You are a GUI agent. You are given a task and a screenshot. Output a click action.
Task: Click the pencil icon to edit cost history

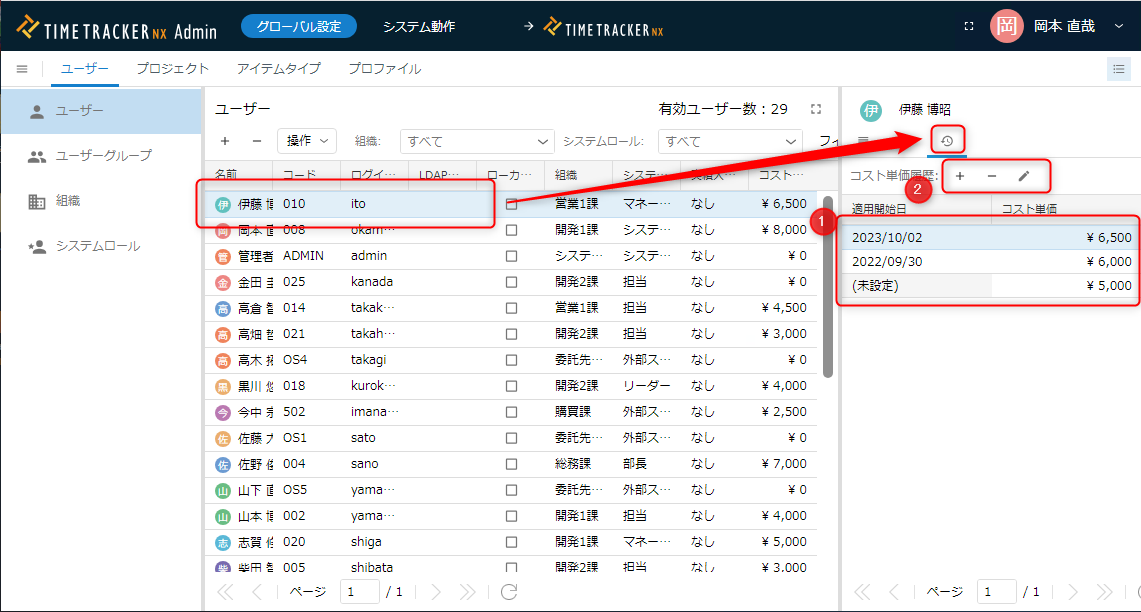click(x=1023, y=176)
